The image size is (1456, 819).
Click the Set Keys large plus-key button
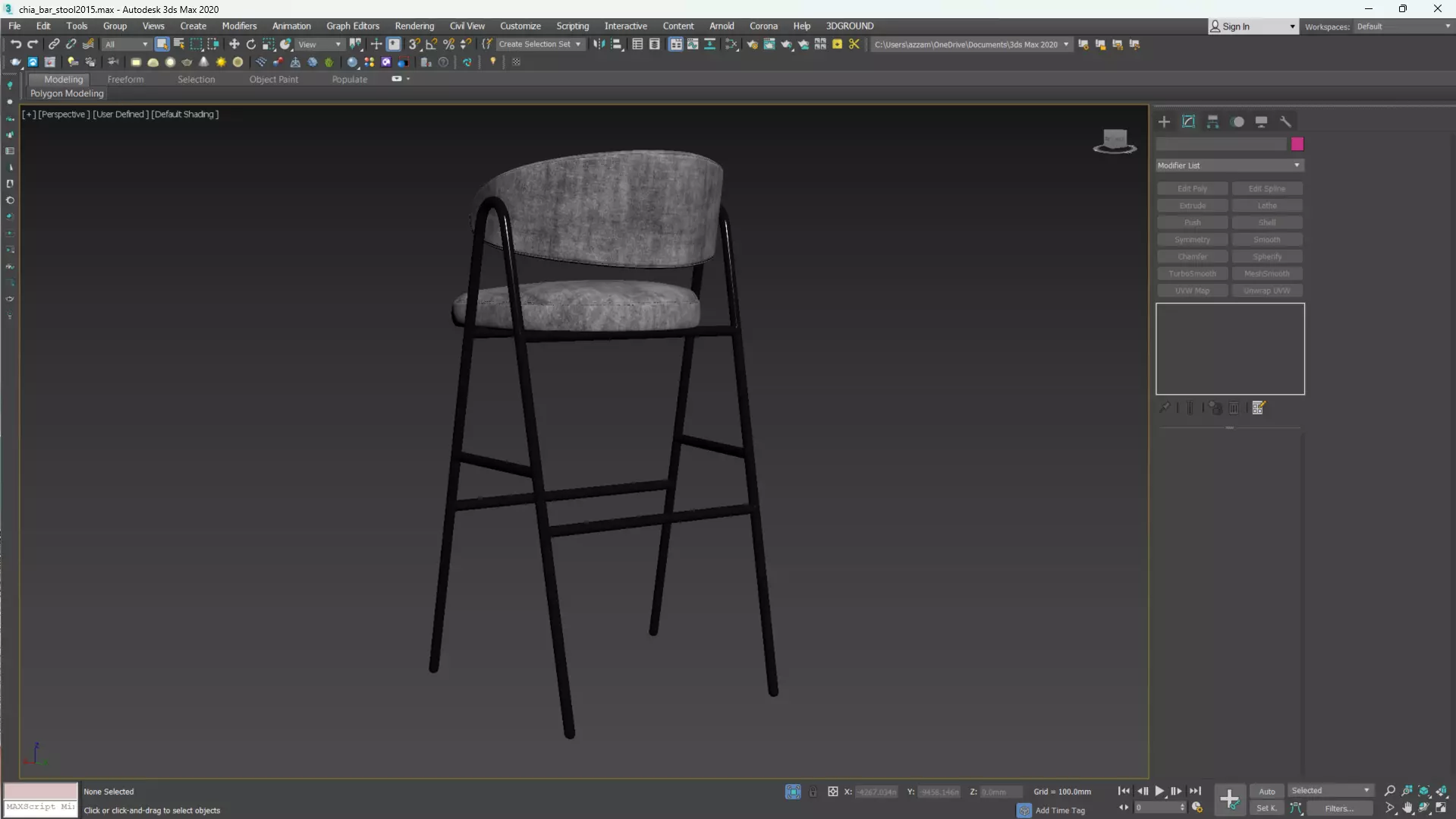tap(1229, 799)
